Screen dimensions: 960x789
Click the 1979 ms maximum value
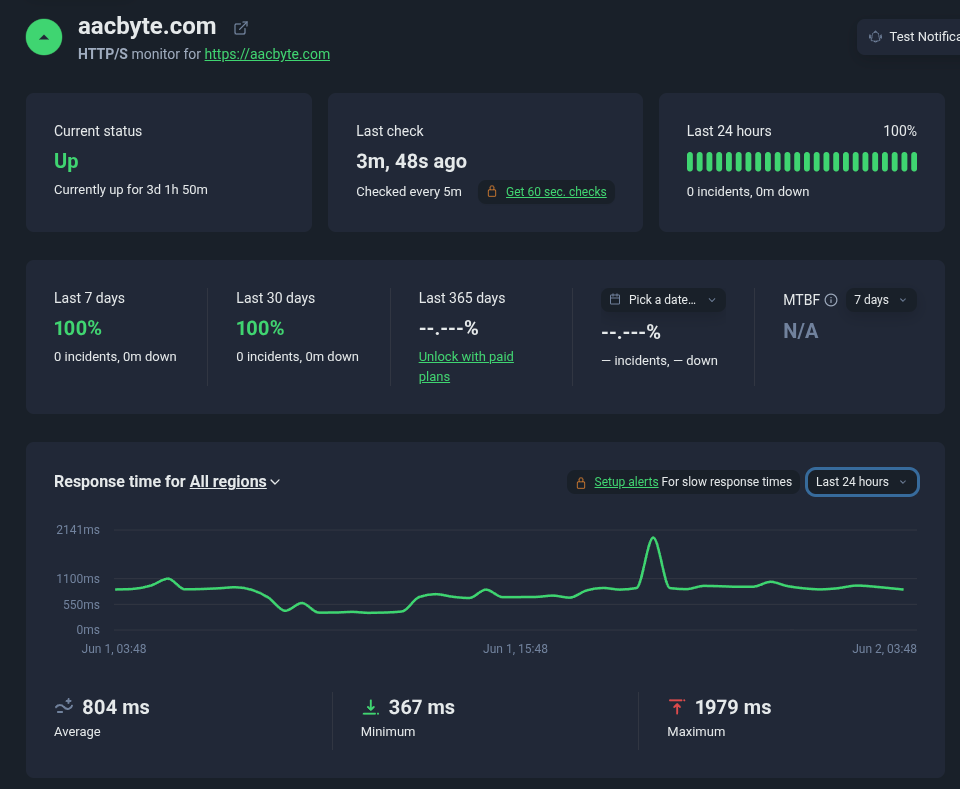733,707
